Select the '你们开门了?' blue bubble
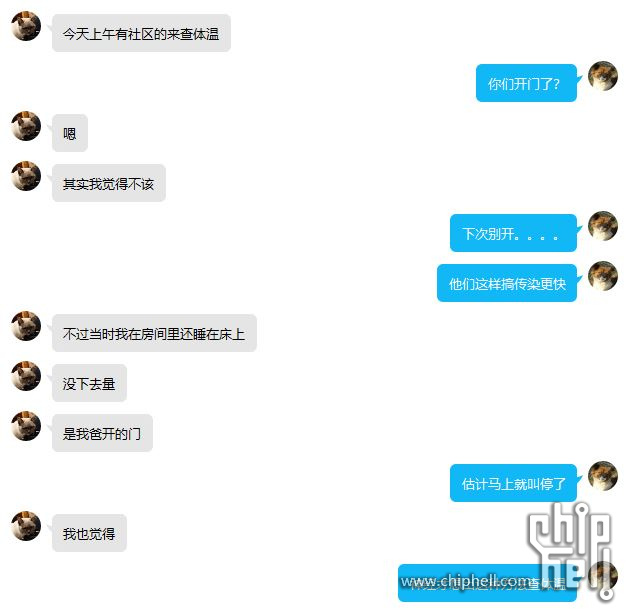 526,83
